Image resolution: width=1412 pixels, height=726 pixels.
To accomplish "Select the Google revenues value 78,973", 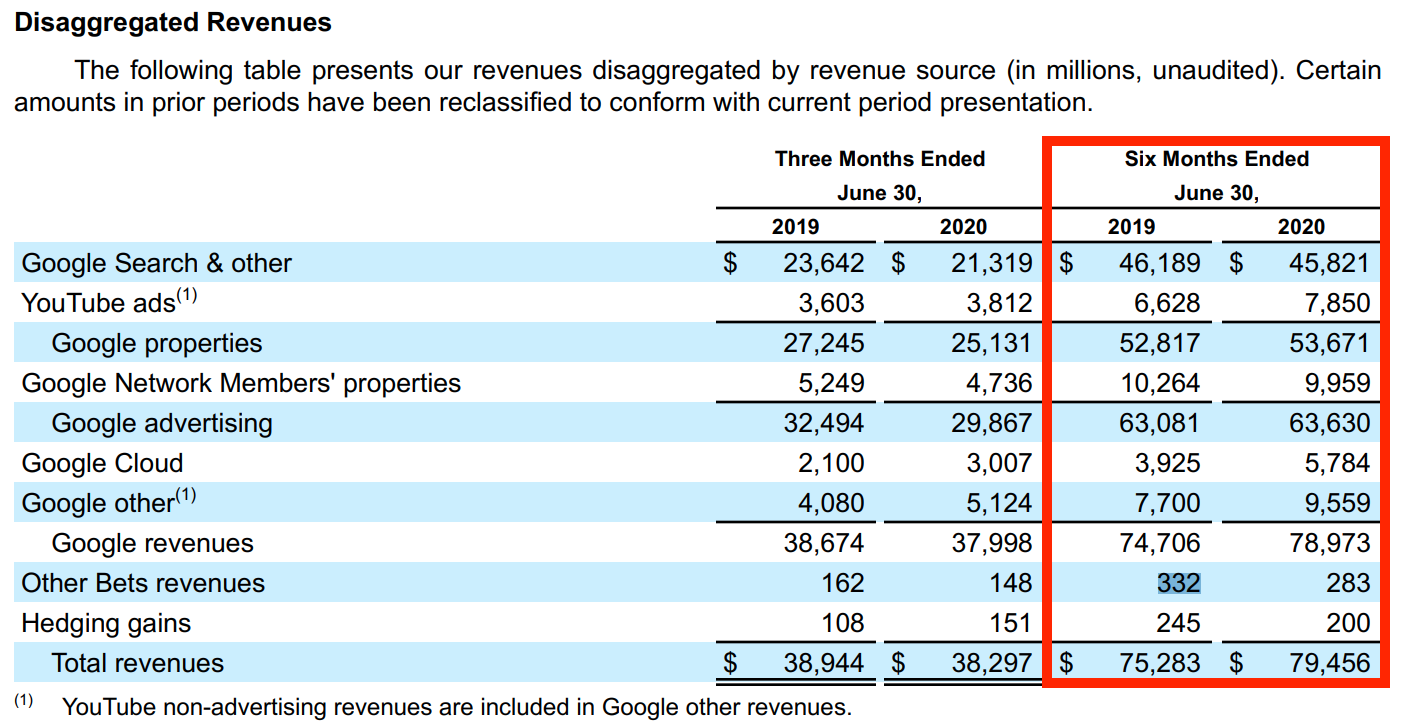I will pos(1329,543).
